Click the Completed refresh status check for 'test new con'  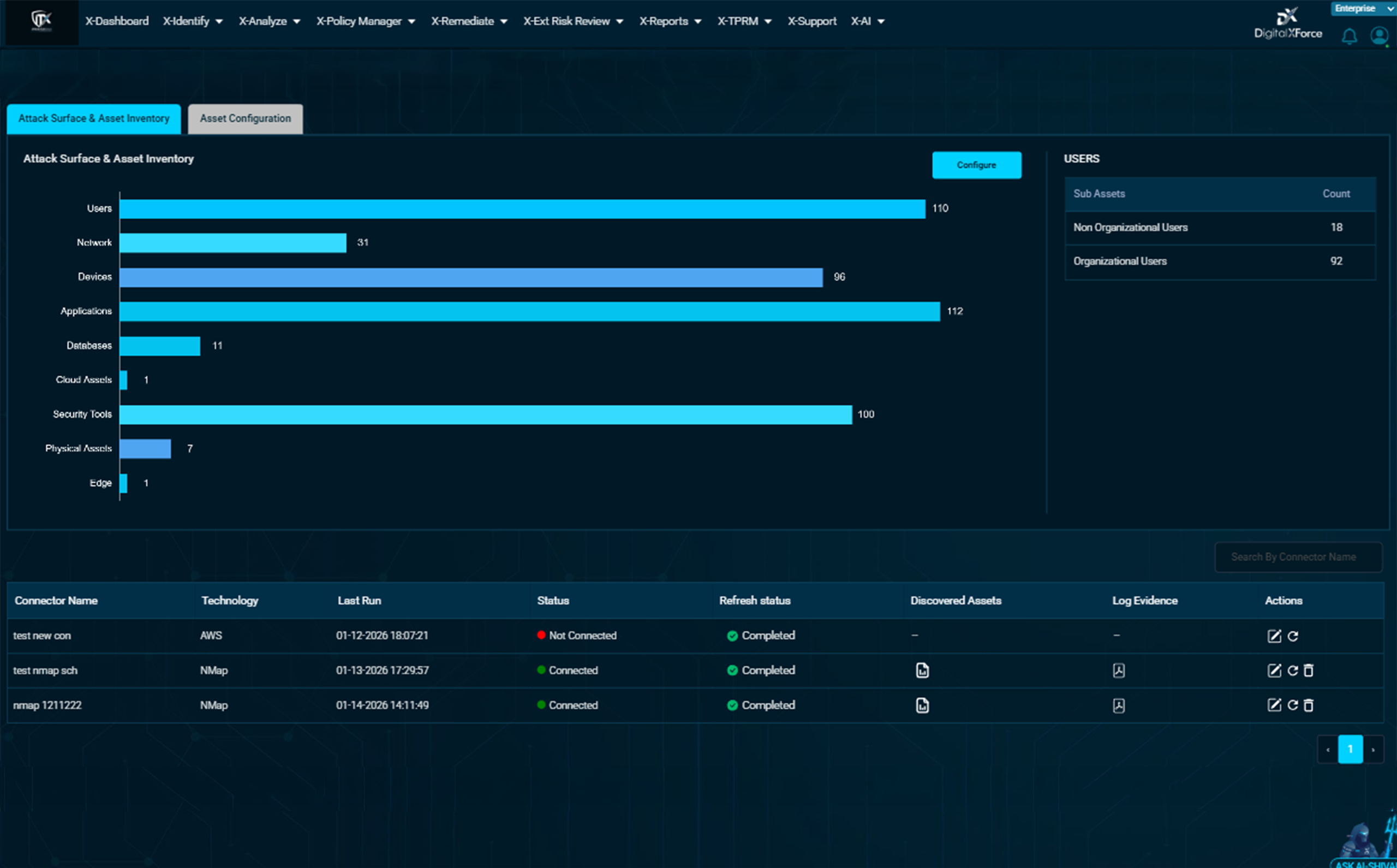(x=732, y=636)
